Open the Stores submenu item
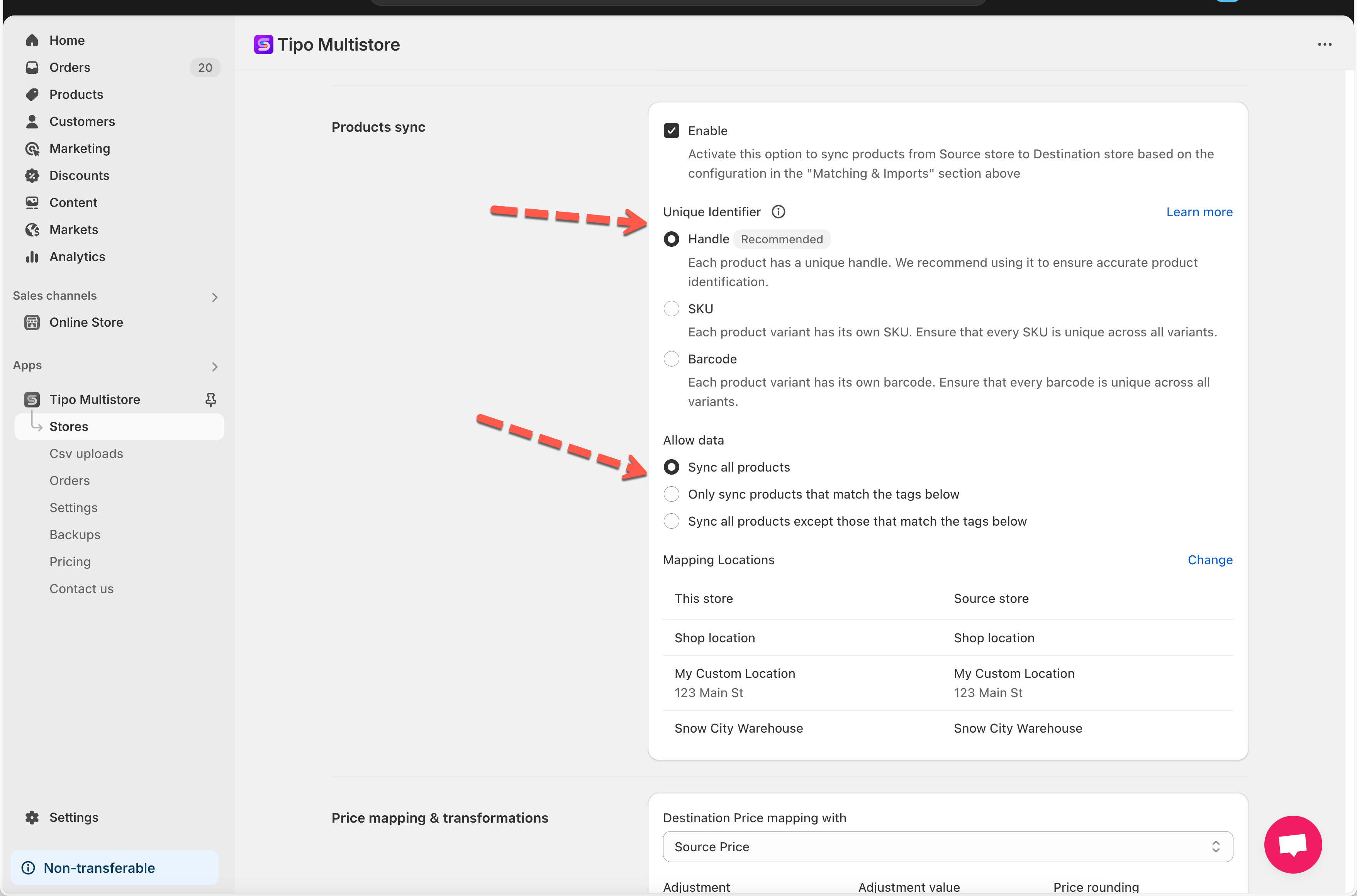This screenshot has height=896, width=1357. 119,426
